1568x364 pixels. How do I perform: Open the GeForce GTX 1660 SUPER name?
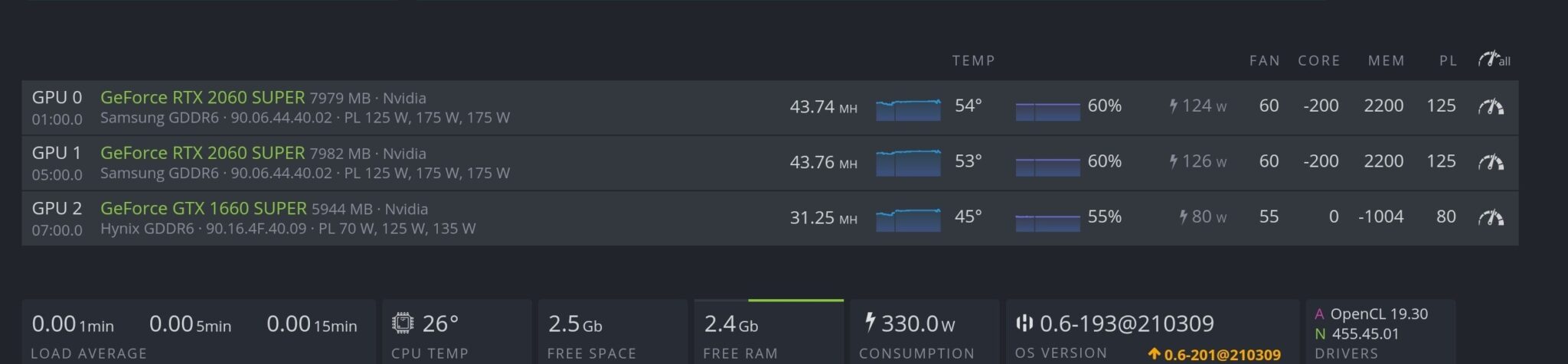pos(203,208)
